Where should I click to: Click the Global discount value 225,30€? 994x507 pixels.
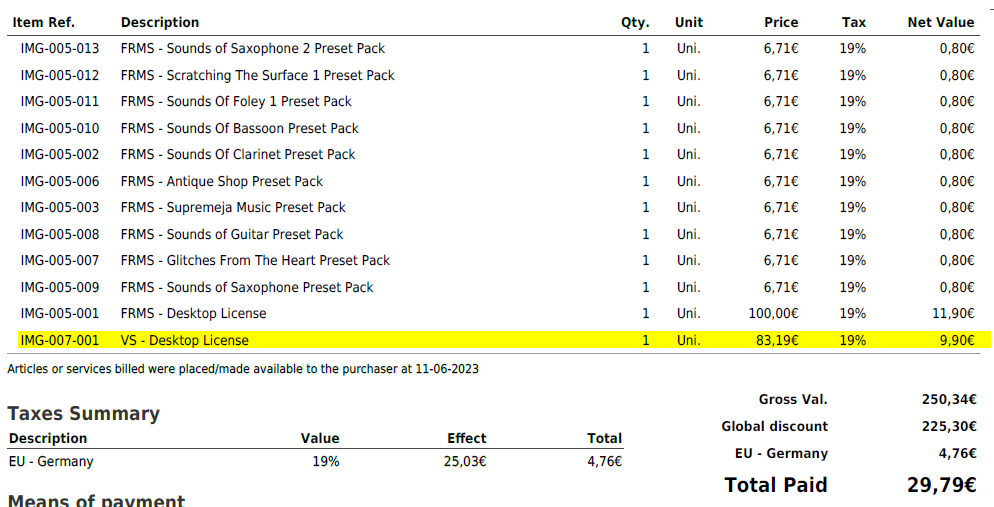point(948,427)
